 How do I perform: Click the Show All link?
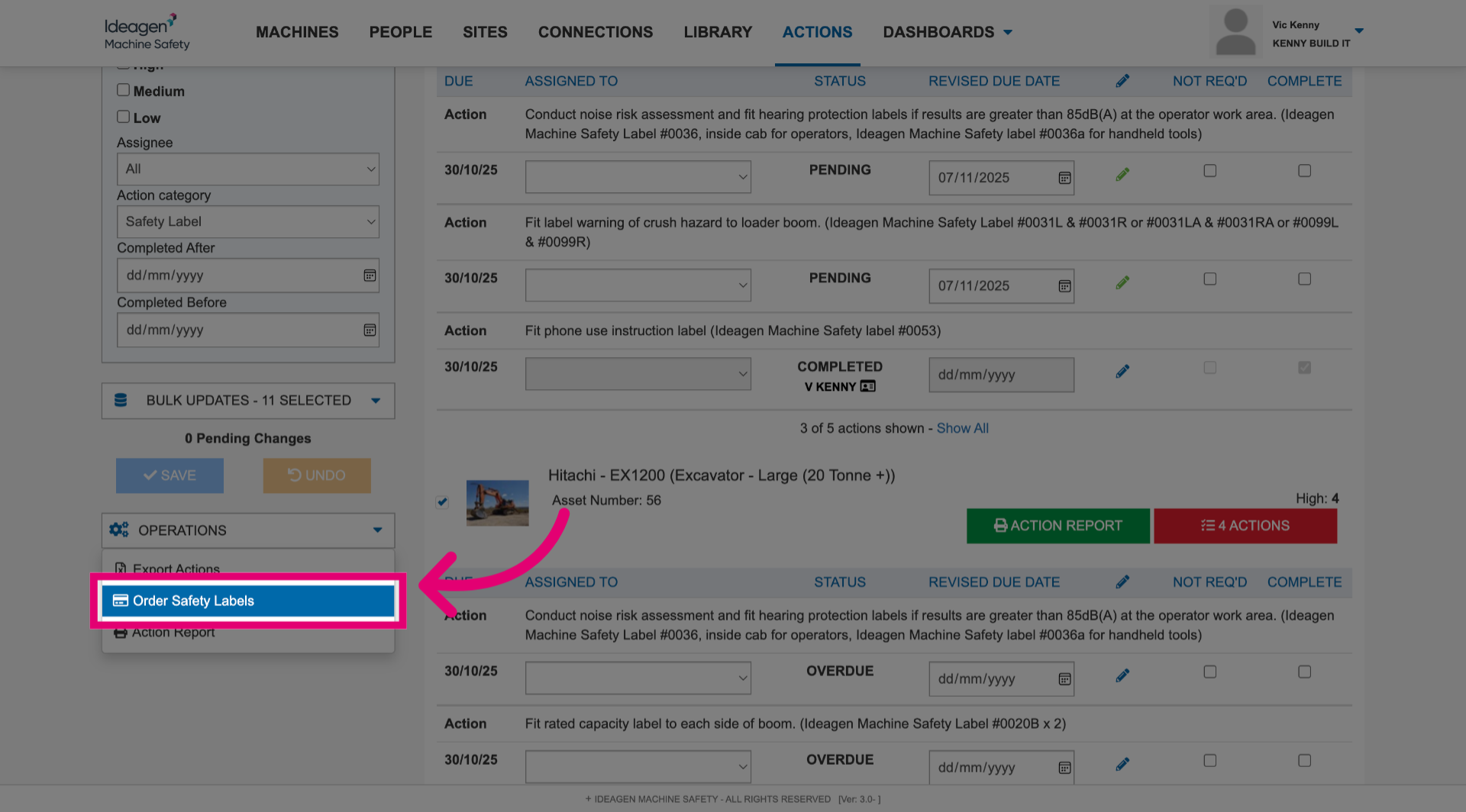(962, 429)
